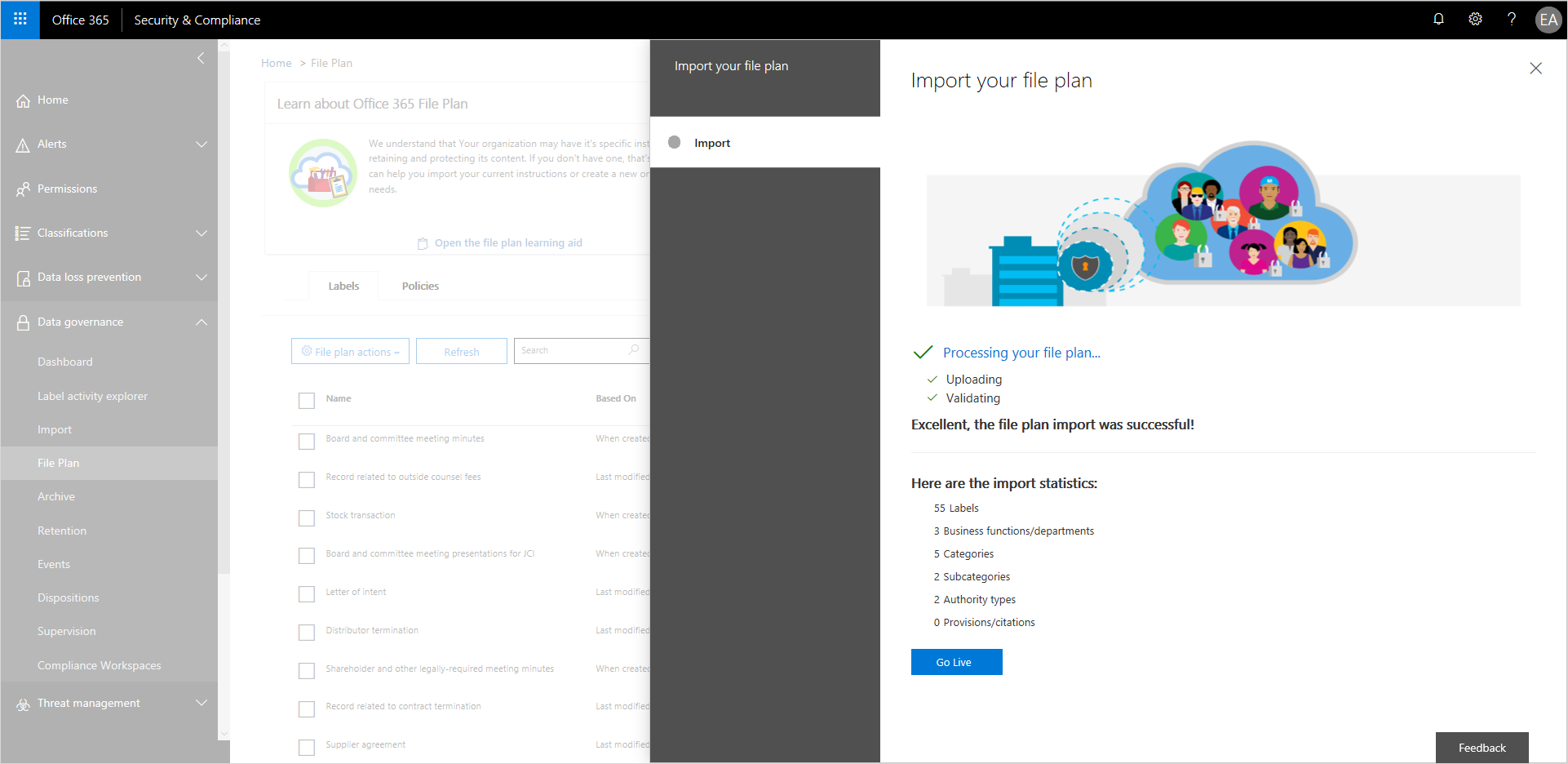The height and width of the screenshot is (764, 1568).
Task: Open the File plan actions dropdown
Action: click(350, 352)
